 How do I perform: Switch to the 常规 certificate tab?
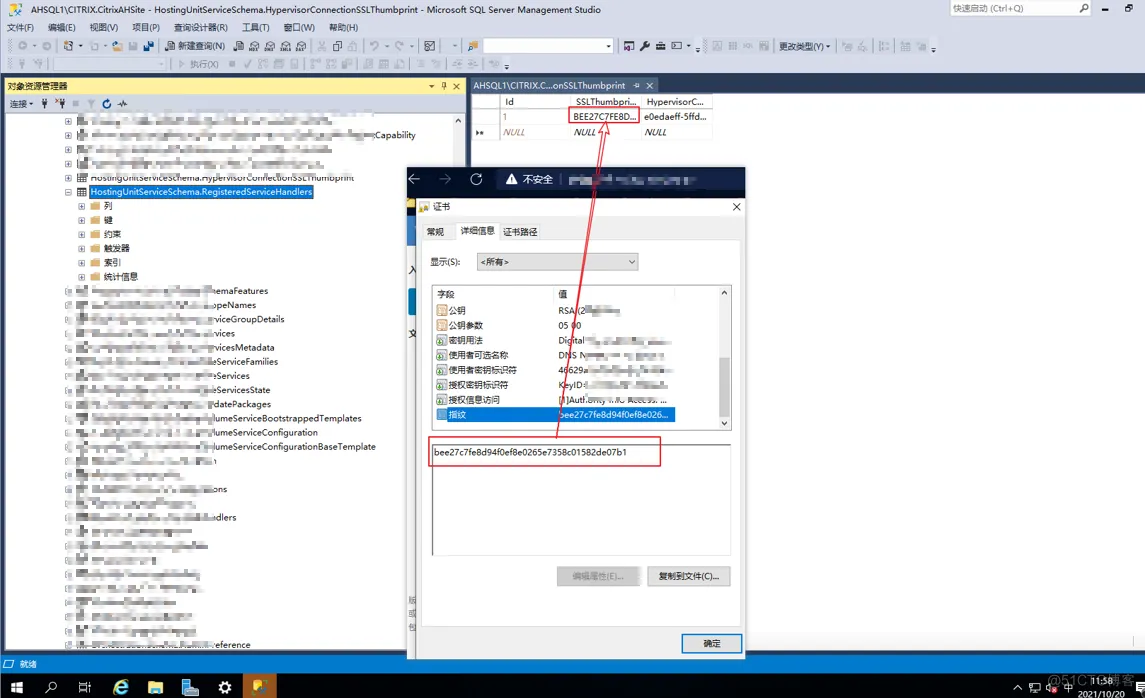[435, 232]
